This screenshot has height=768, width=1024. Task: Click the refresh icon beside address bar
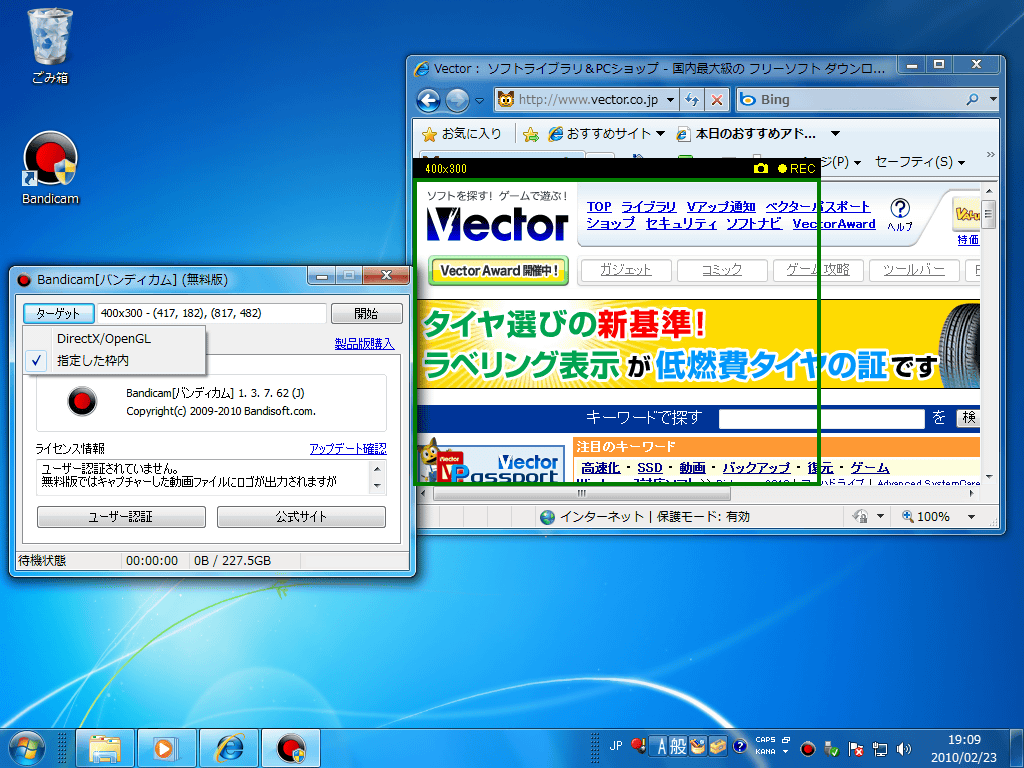(x=692, y=100)
